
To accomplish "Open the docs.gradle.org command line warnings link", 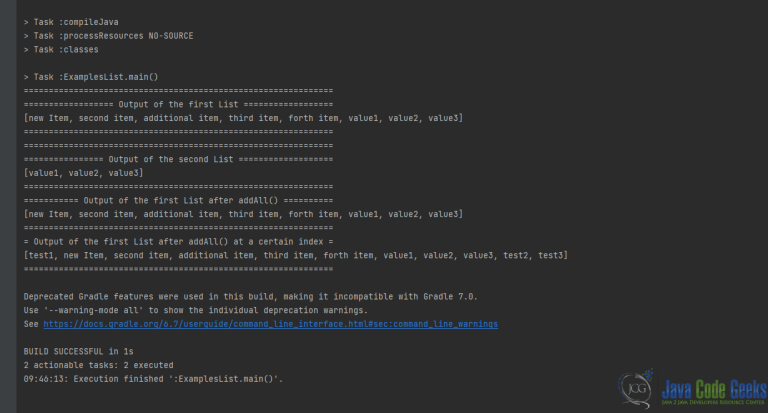I will click(270, 324).
